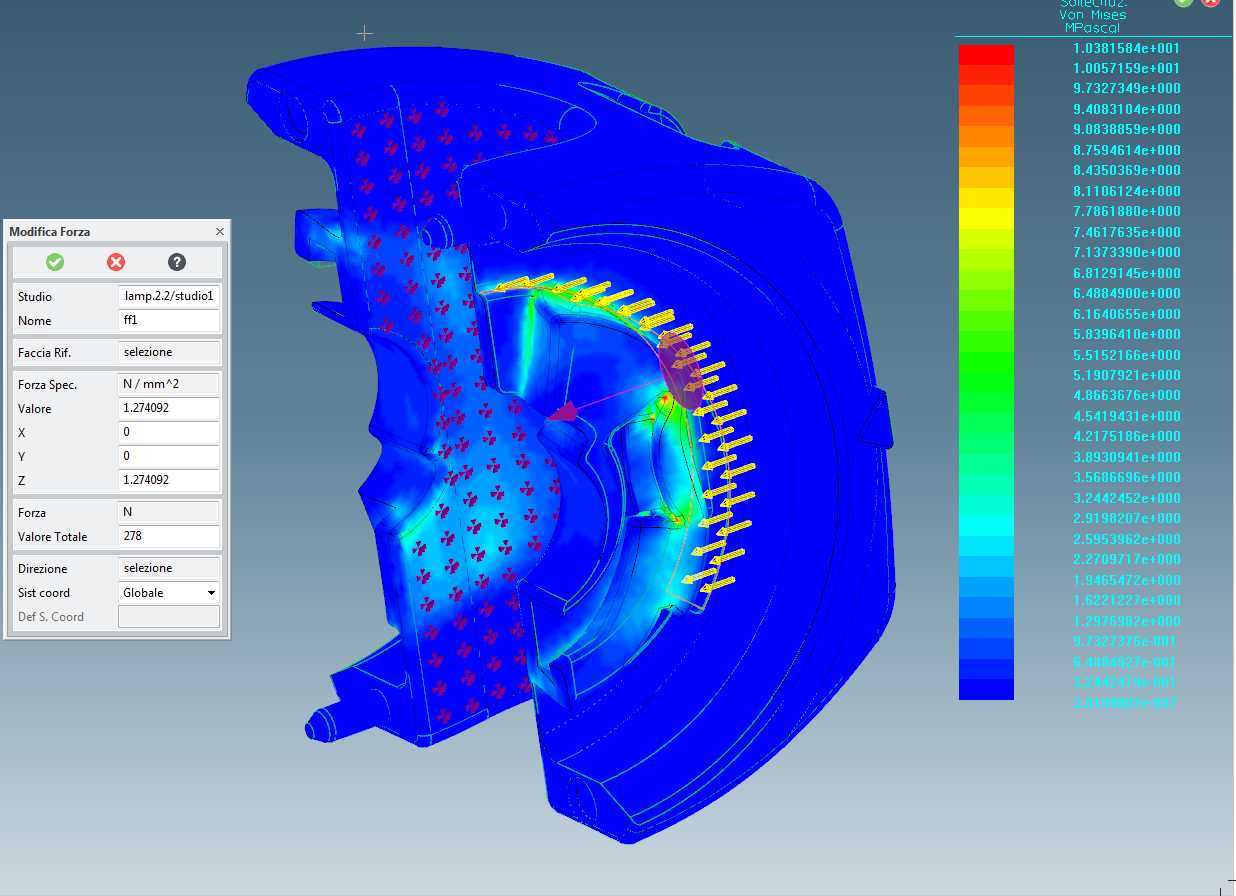Screen dimensions: 1236x896
Task: Click the Forza Spec. label
Action: tap(47, 385)
